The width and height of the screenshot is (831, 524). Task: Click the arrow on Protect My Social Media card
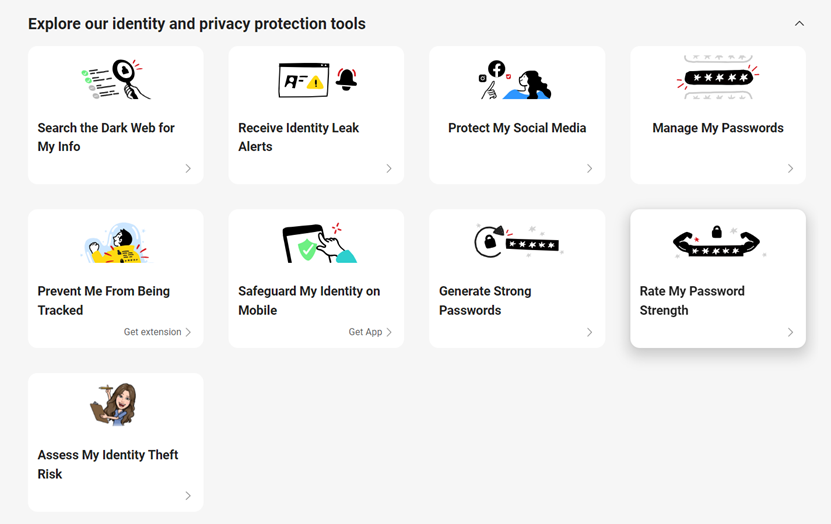click(x=589, y=169)
